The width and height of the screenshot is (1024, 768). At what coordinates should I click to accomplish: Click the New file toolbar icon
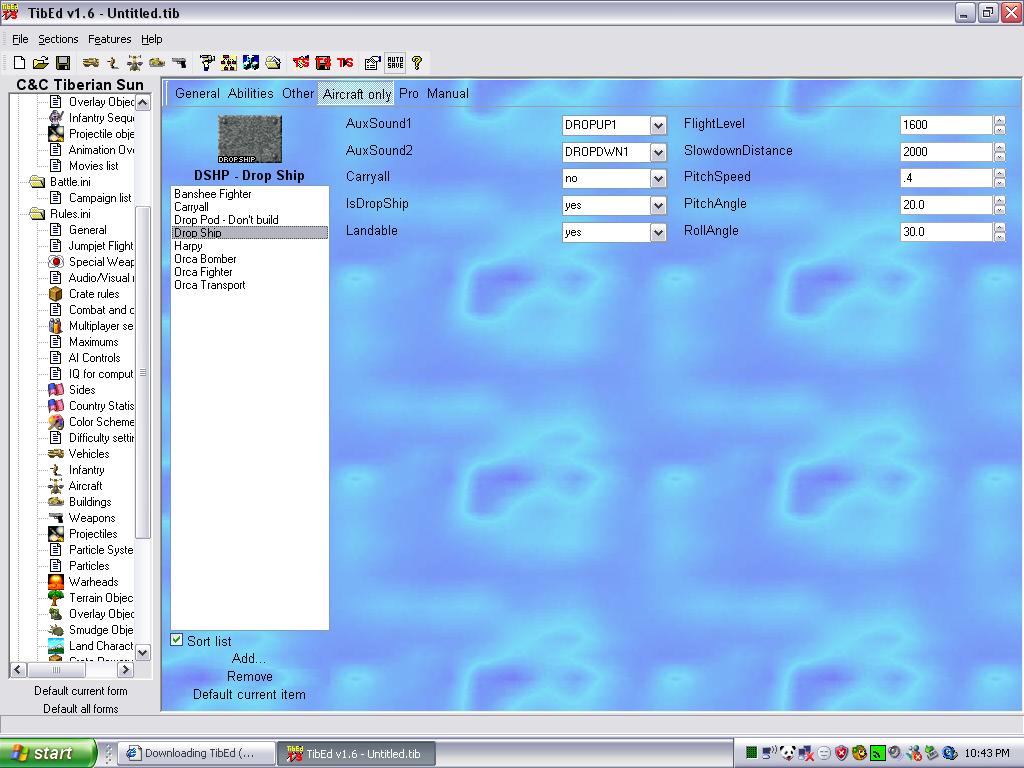(19, 62)
